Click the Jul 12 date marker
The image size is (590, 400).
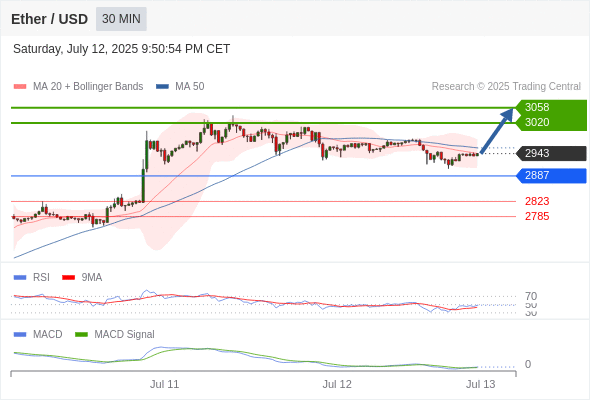337,384
